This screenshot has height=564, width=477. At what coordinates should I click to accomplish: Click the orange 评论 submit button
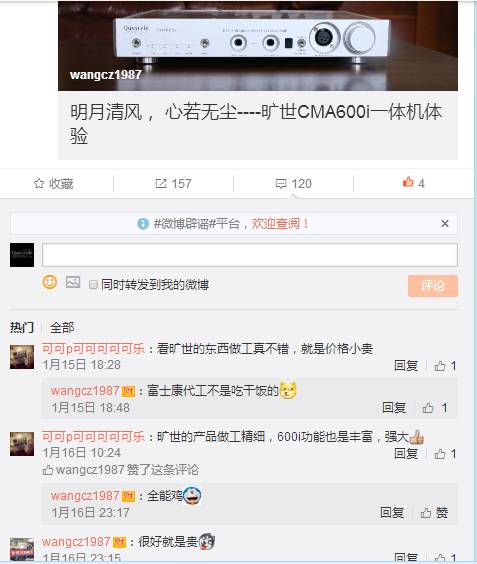click(433, 286)
